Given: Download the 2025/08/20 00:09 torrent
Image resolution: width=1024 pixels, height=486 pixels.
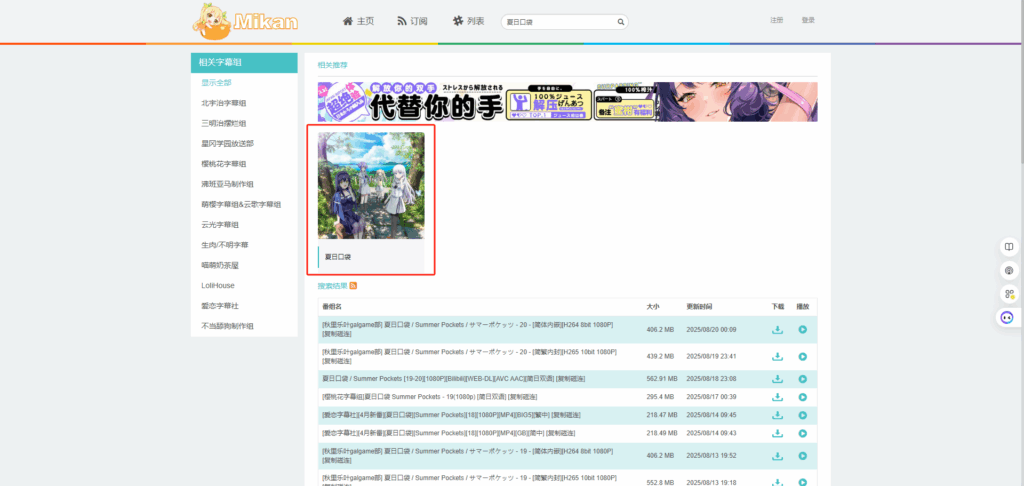Looking at the screenshot, I should pos(777,329).
